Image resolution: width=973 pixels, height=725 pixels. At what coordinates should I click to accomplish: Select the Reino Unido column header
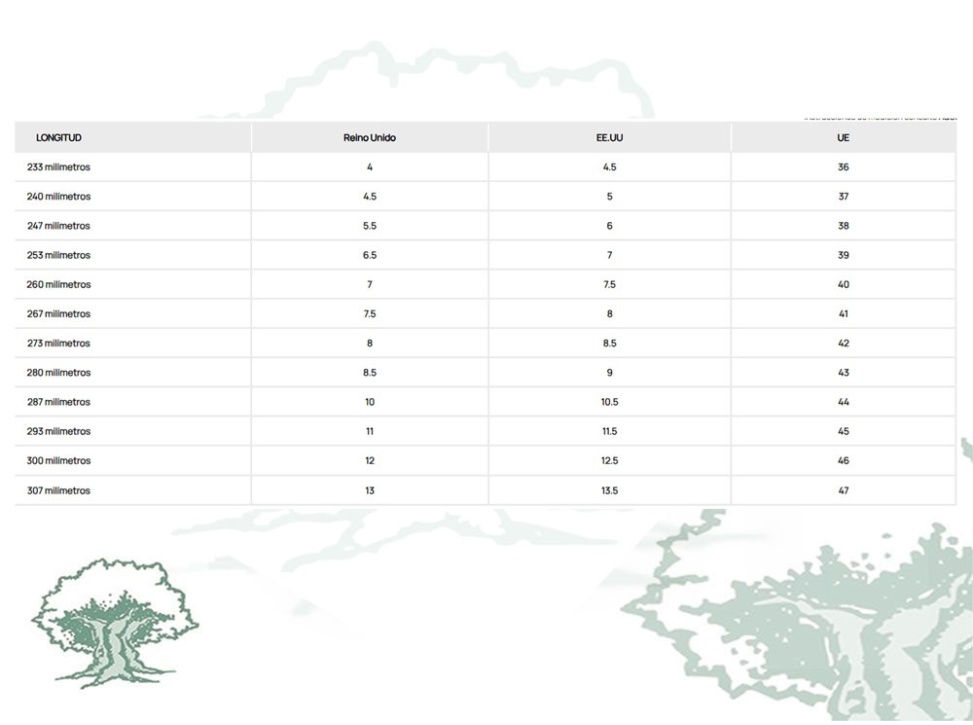pyautogui.click(x=370, y=138)
